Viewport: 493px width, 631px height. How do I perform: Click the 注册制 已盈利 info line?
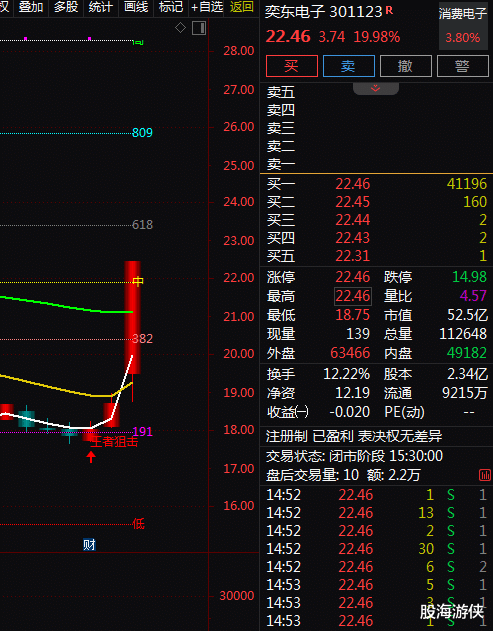click(354, 436)
